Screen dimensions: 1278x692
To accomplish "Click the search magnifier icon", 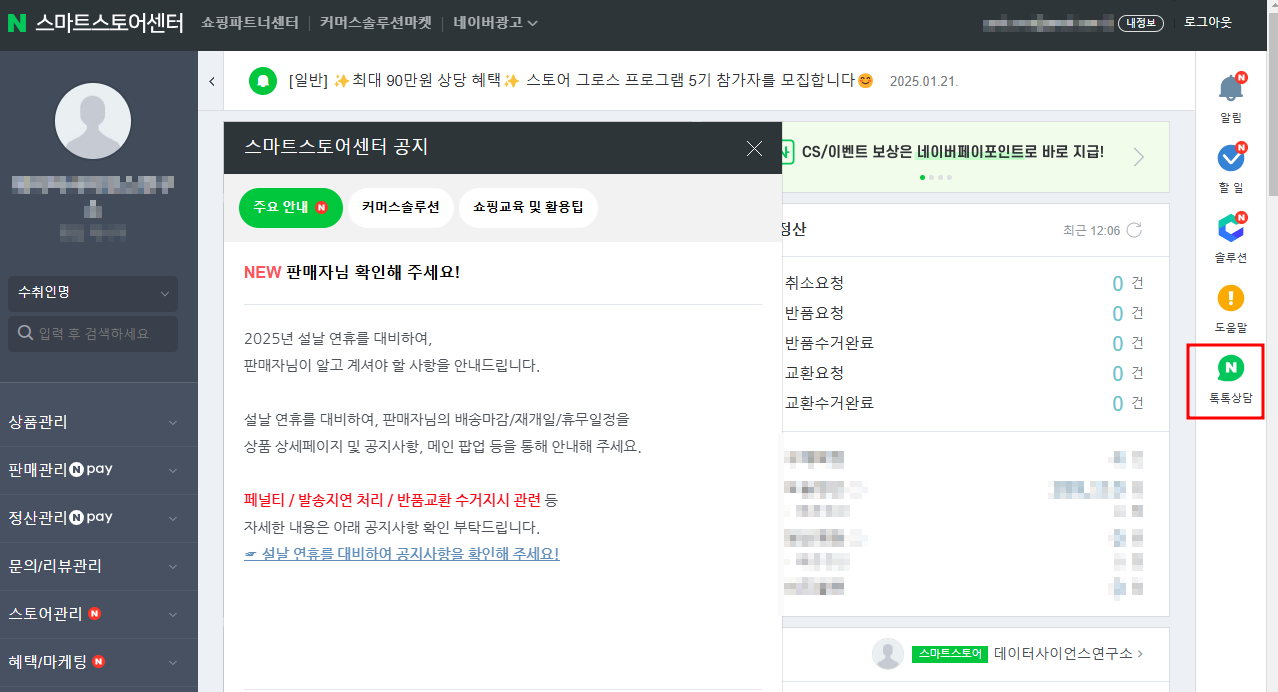I will pyautogui.click(x=24, y=333).
